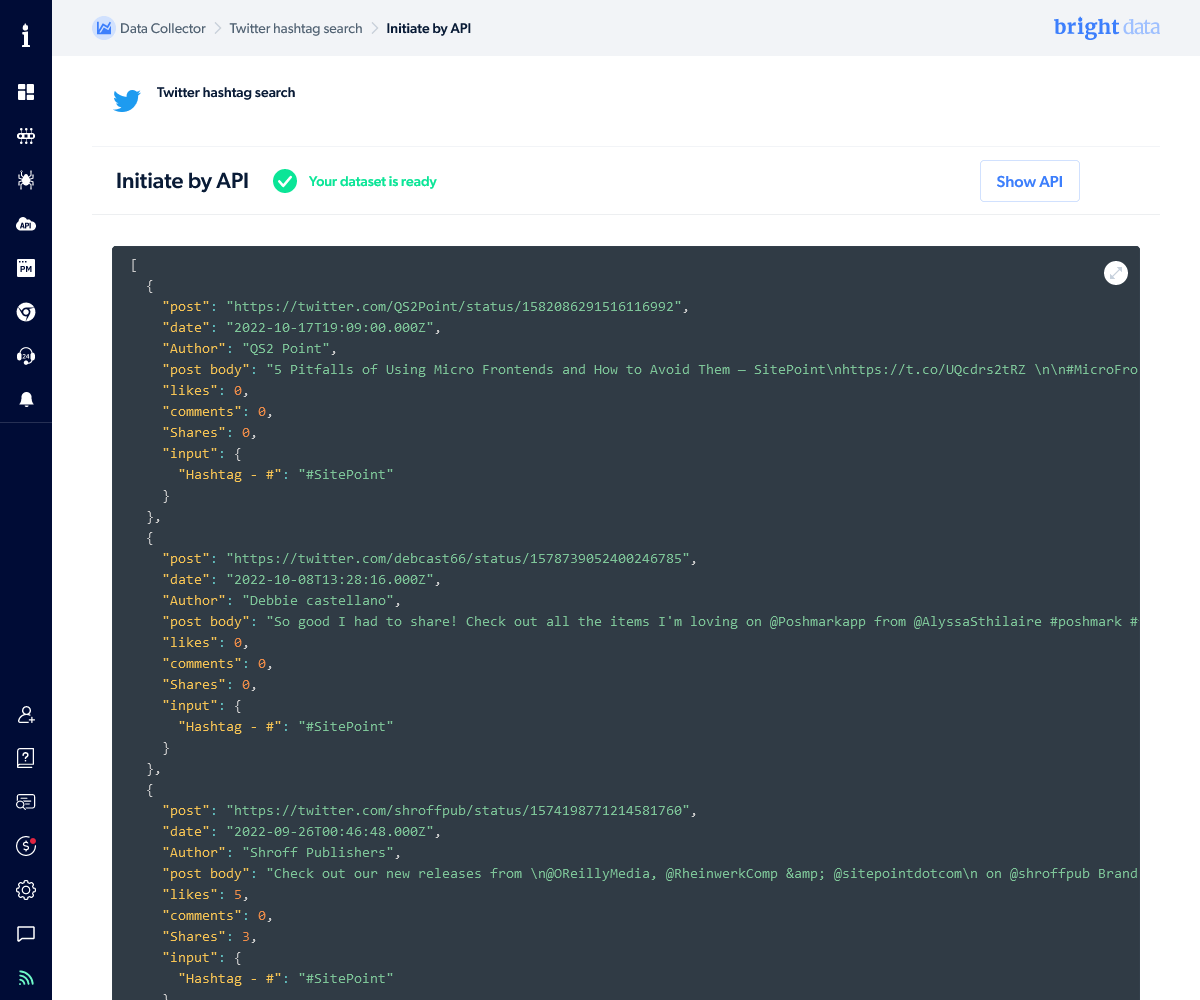Open the Chrome browser extension icon
The height and width of the screenshot is (1000, 1200).
coord(26,312)
